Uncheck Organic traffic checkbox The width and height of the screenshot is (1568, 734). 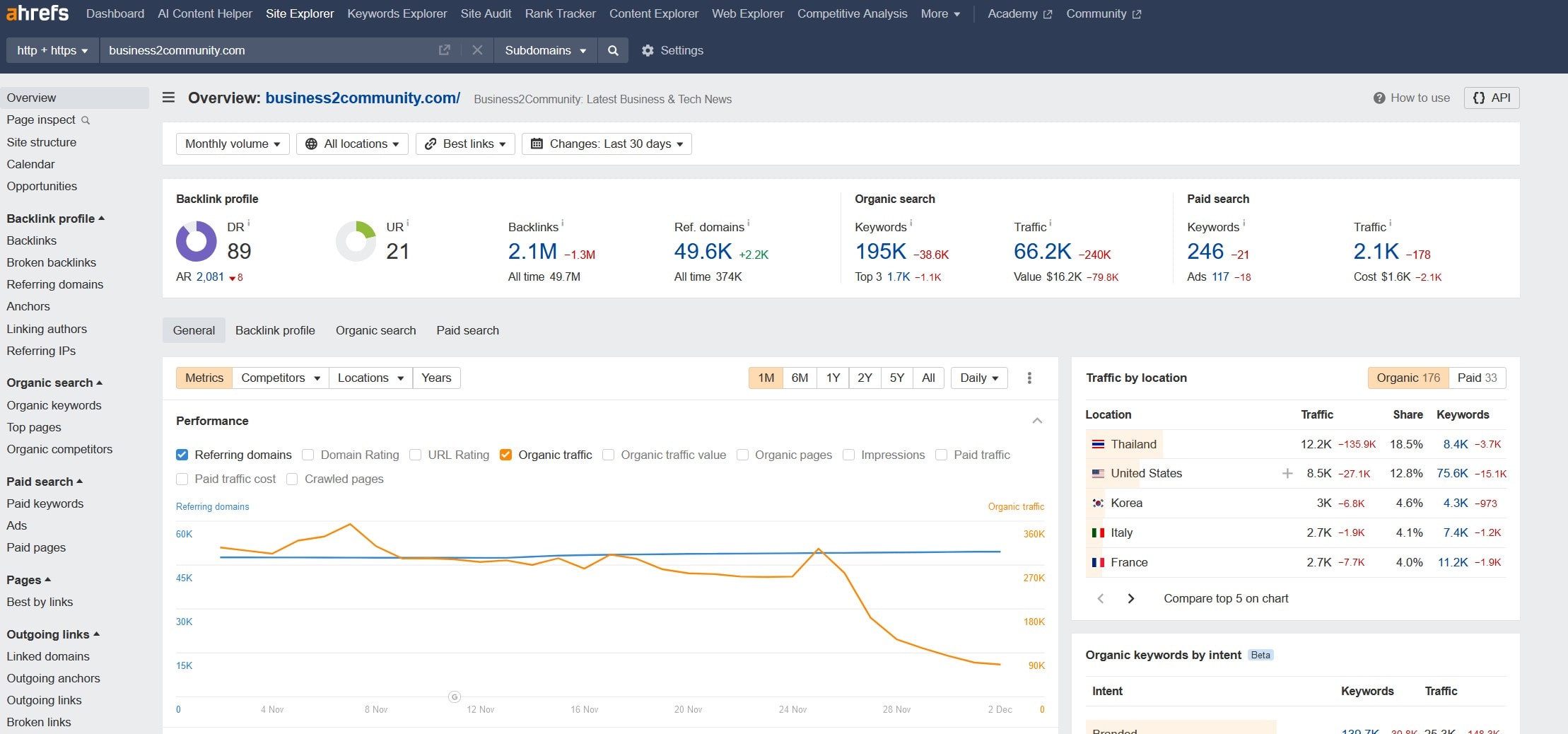(x=505, y=455)
